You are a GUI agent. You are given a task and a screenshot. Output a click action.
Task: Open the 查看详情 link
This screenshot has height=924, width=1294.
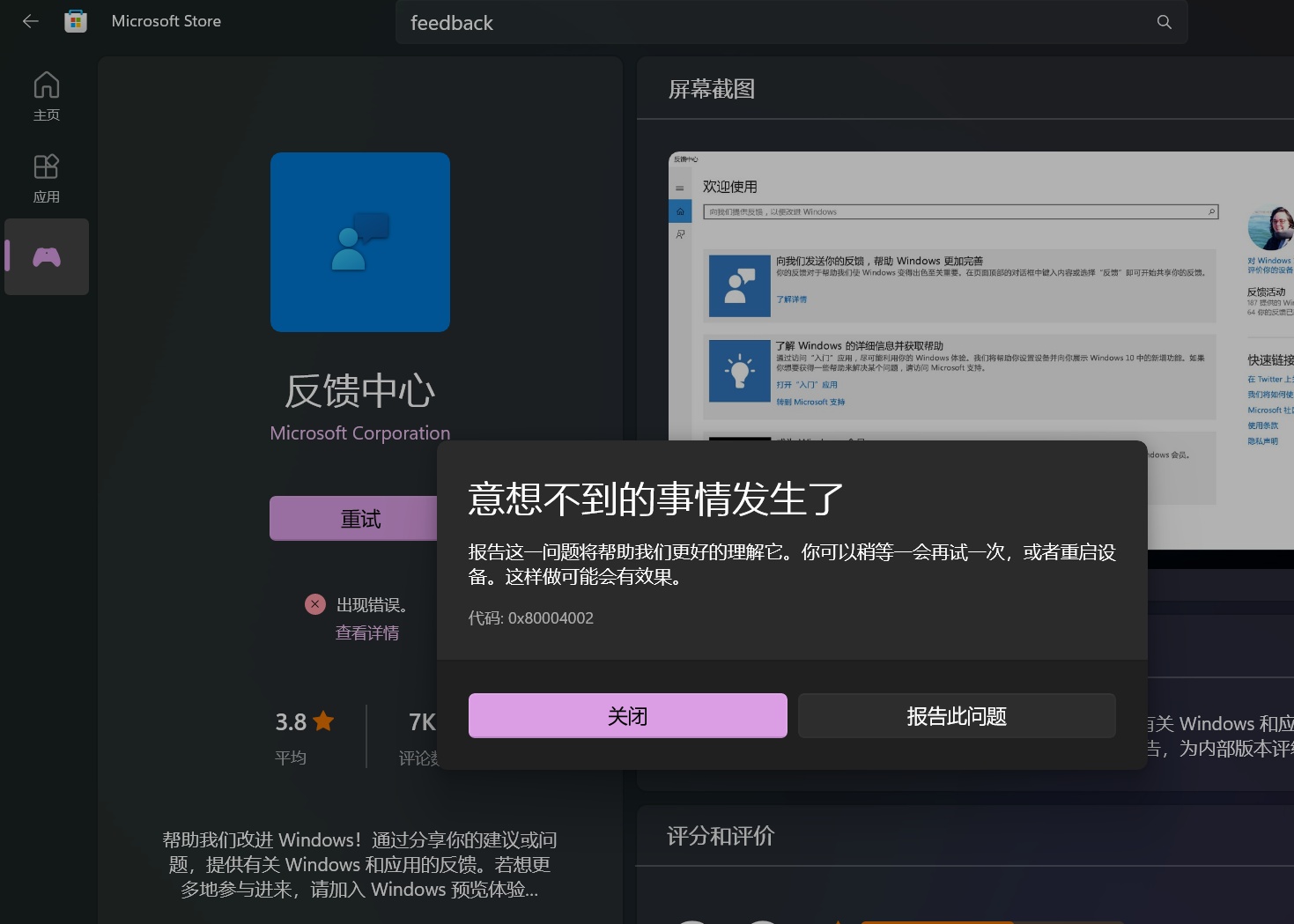tap(367, 632)
